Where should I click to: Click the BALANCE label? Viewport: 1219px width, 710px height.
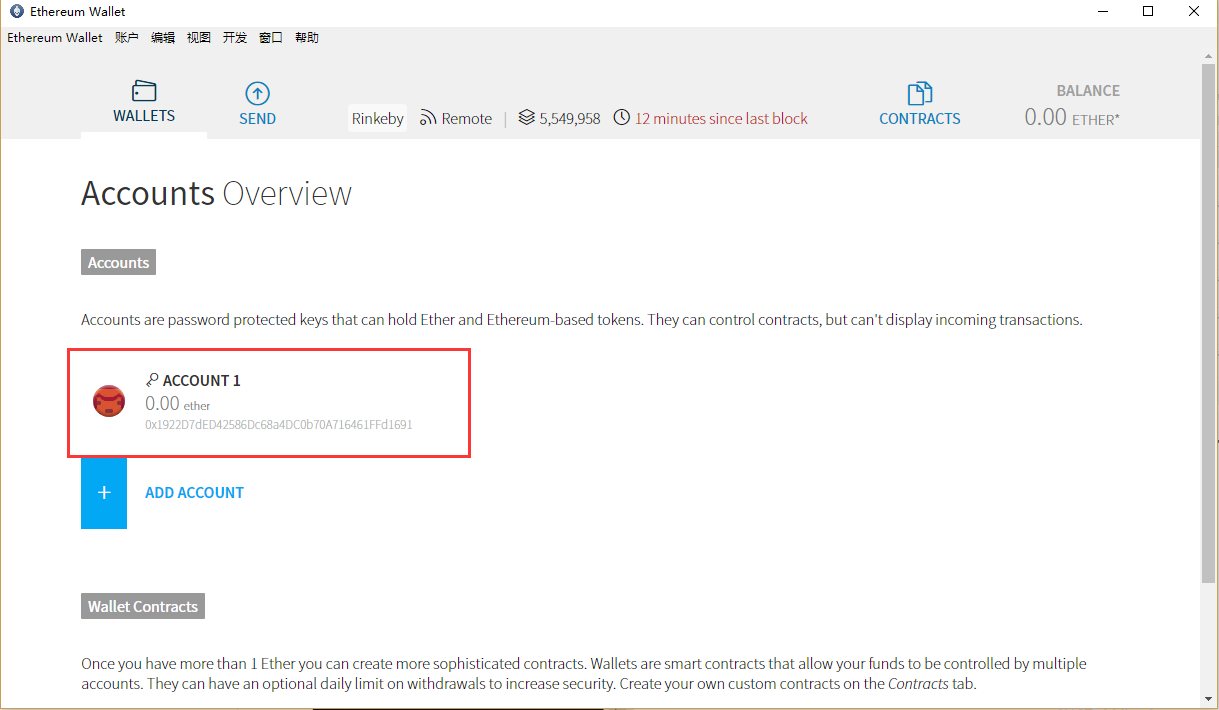click(x=1088, y=90)
